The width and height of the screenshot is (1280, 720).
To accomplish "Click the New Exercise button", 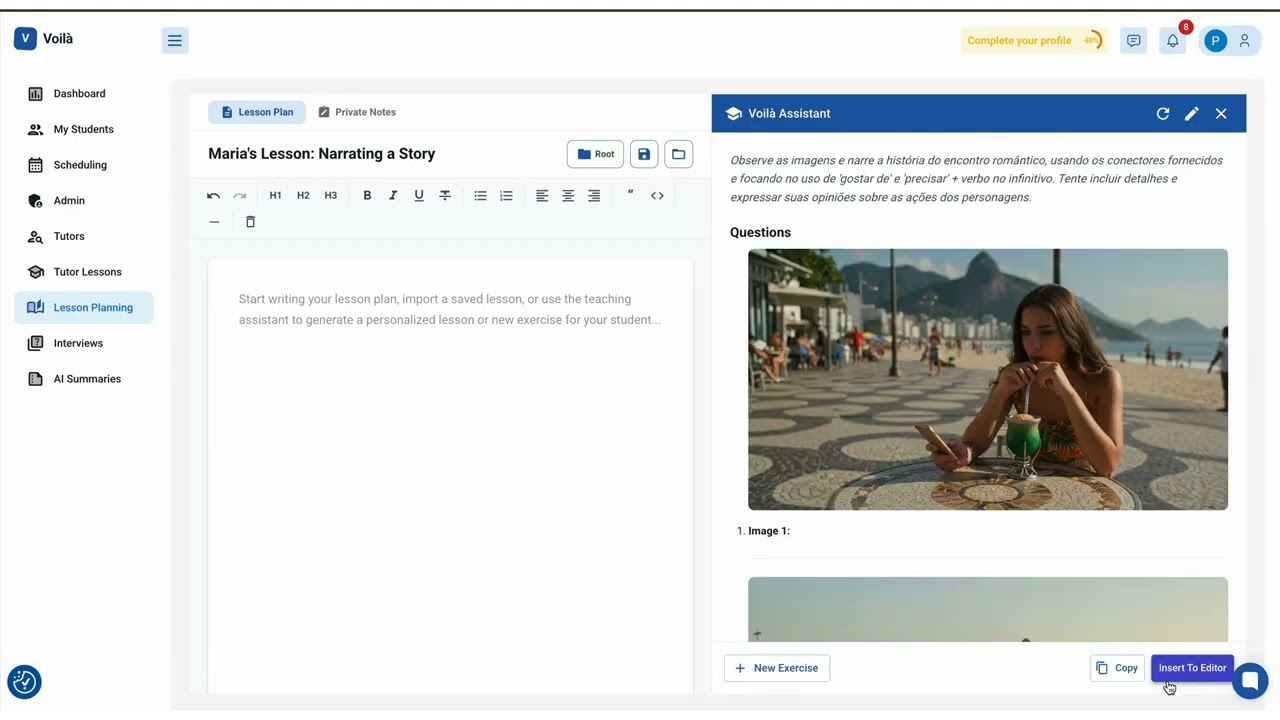I will click(777, 668).
